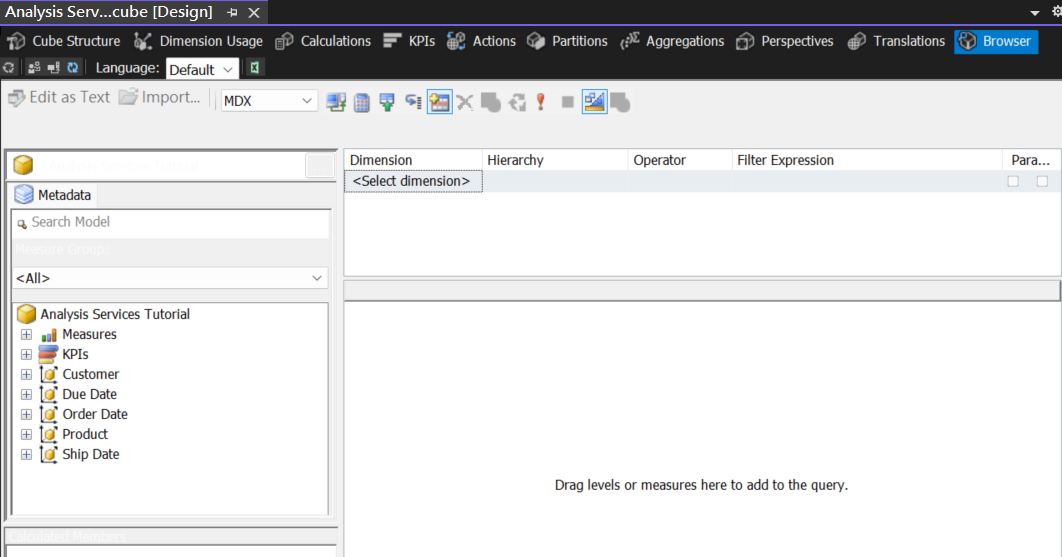Click the Hierarchy column header
Viewport: 1062px width, 557px height.
(555, 161)
